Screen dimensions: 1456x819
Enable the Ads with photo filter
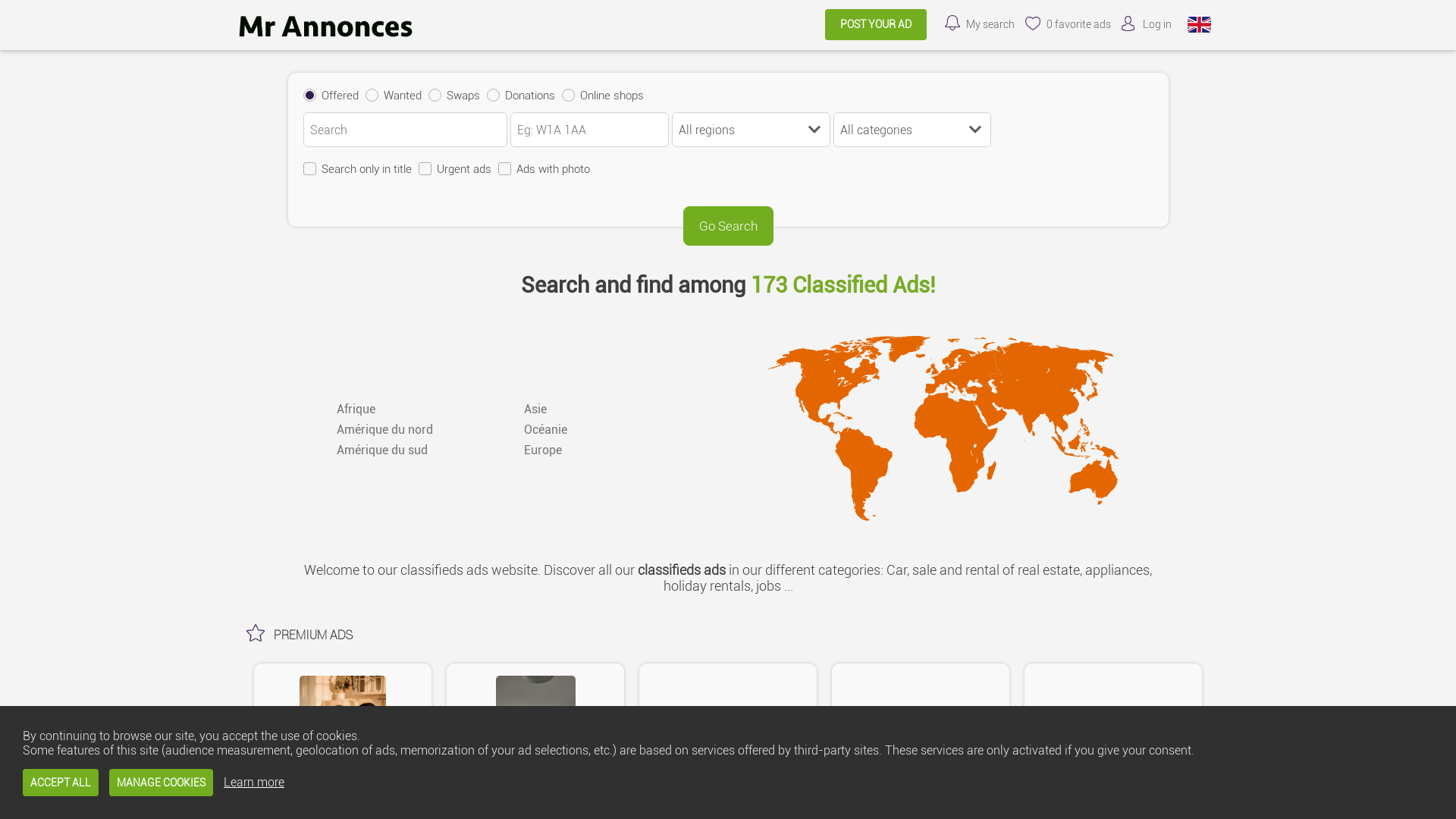(x=505, y=168)
